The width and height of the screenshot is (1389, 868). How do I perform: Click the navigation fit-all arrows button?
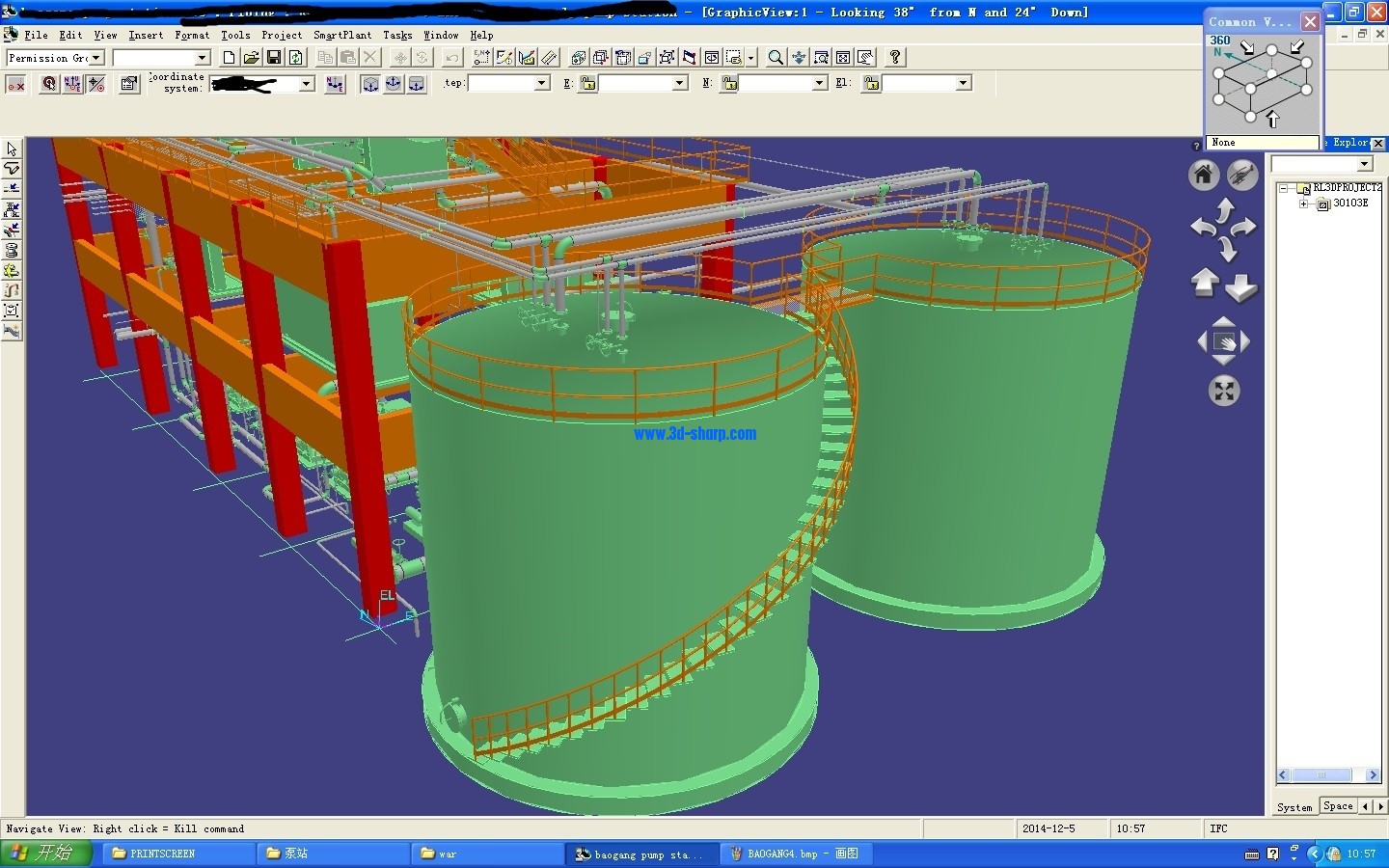coord(1223,391)
